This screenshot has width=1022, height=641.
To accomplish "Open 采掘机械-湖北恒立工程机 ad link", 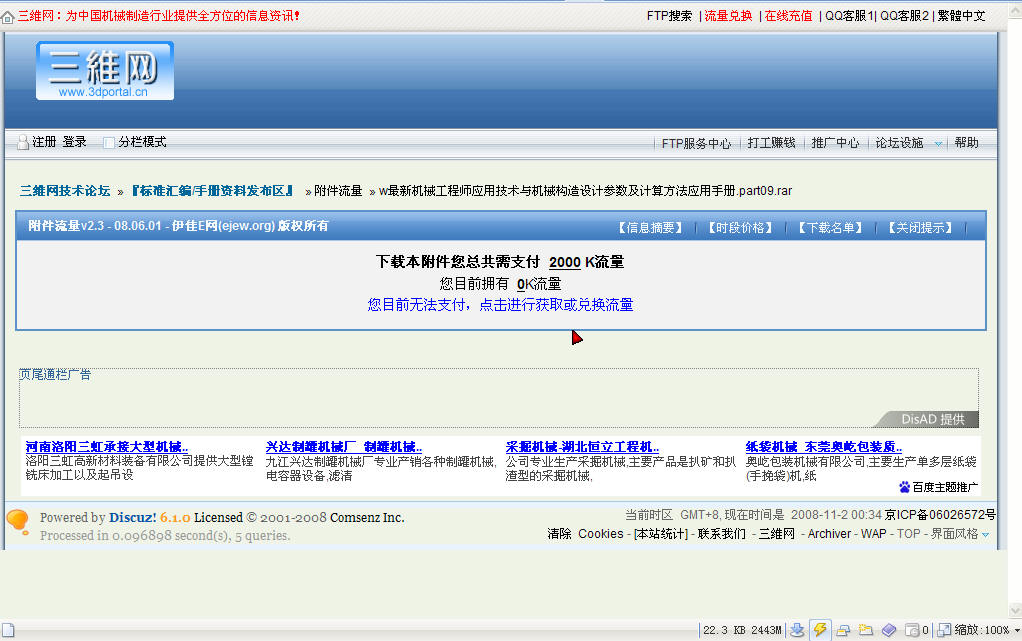I will click(x=582, y=447).
